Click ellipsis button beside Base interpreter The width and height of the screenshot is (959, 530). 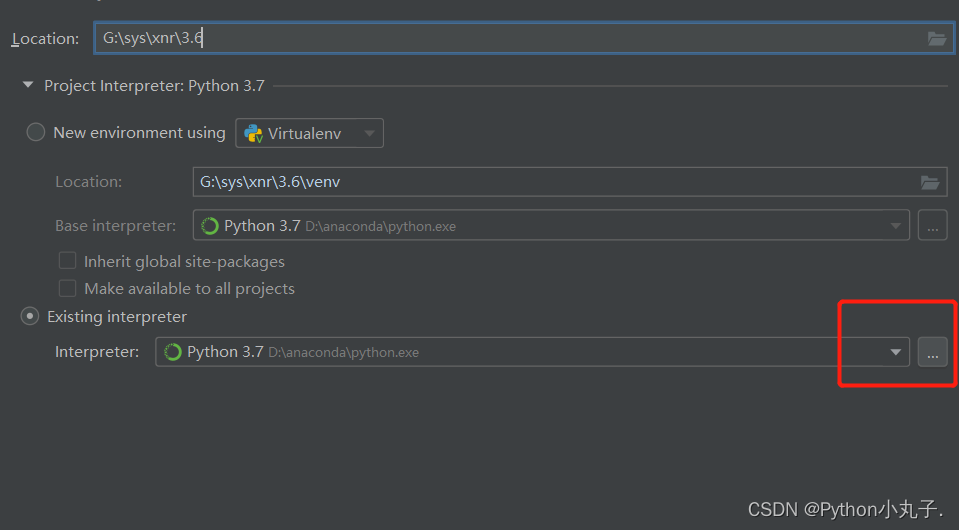pyautogui.click(x=932, y=226)
